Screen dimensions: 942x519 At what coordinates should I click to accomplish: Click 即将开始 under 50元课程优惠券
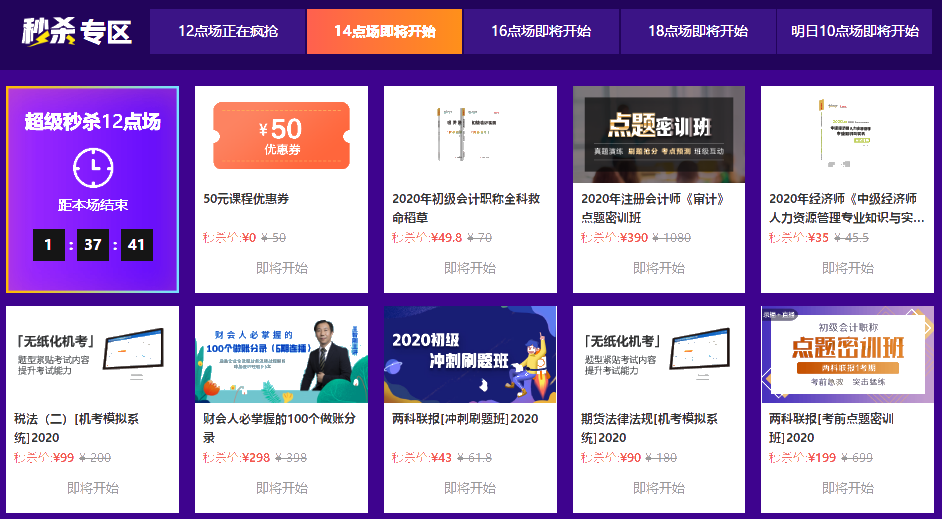(x=282, y=268)
